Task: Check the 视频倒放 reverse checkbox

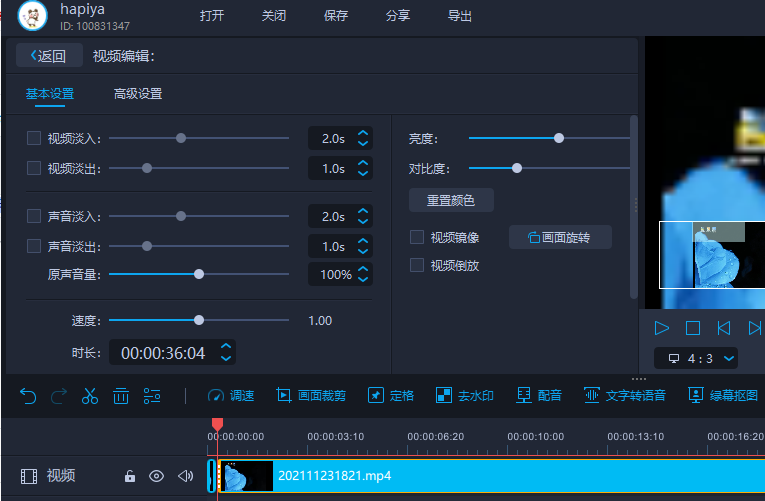Action: click(417, 265)
